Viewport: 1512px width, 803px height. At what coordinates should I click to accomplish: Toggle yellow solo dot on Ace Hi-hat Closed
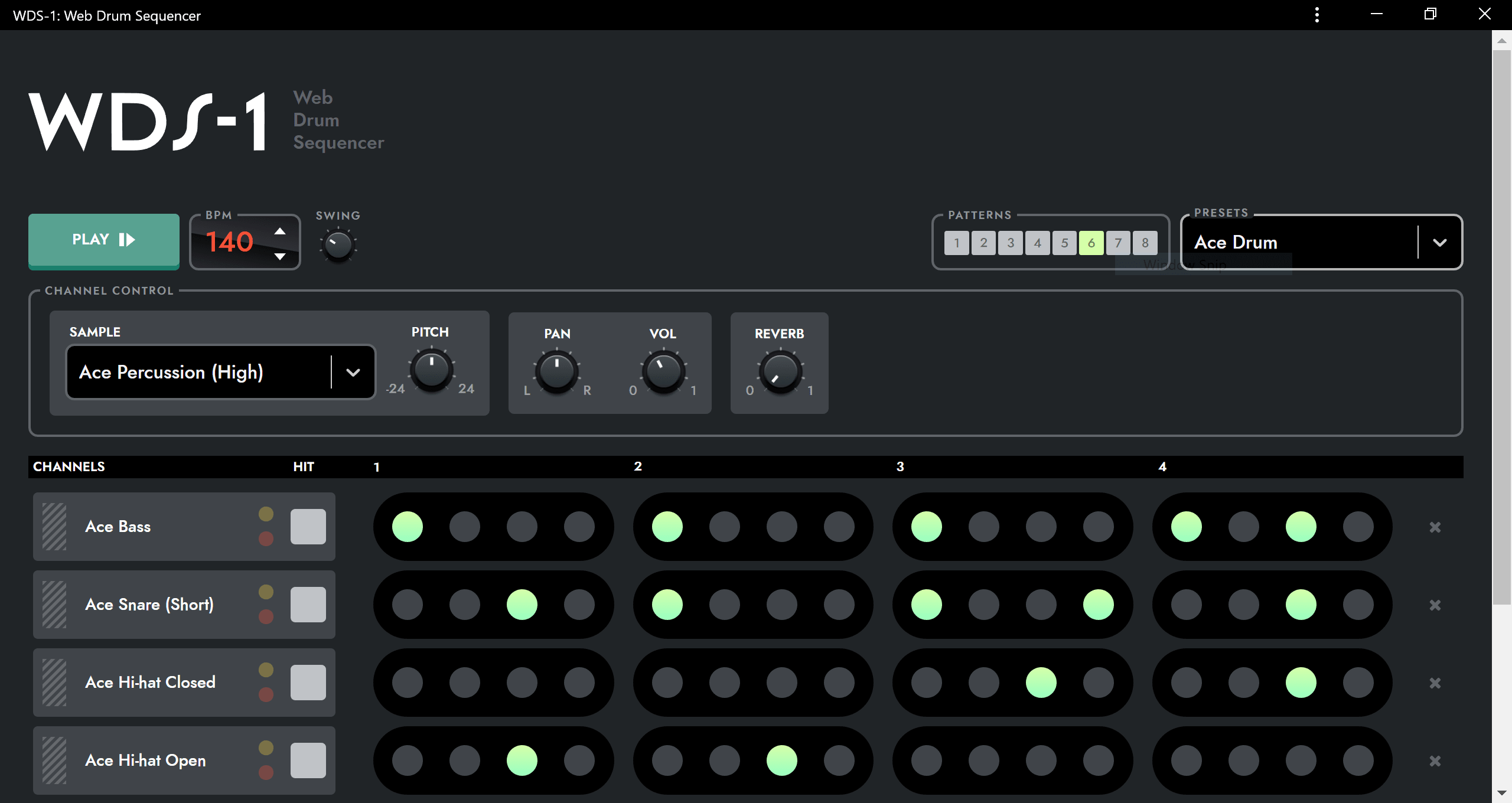(266, 670)
